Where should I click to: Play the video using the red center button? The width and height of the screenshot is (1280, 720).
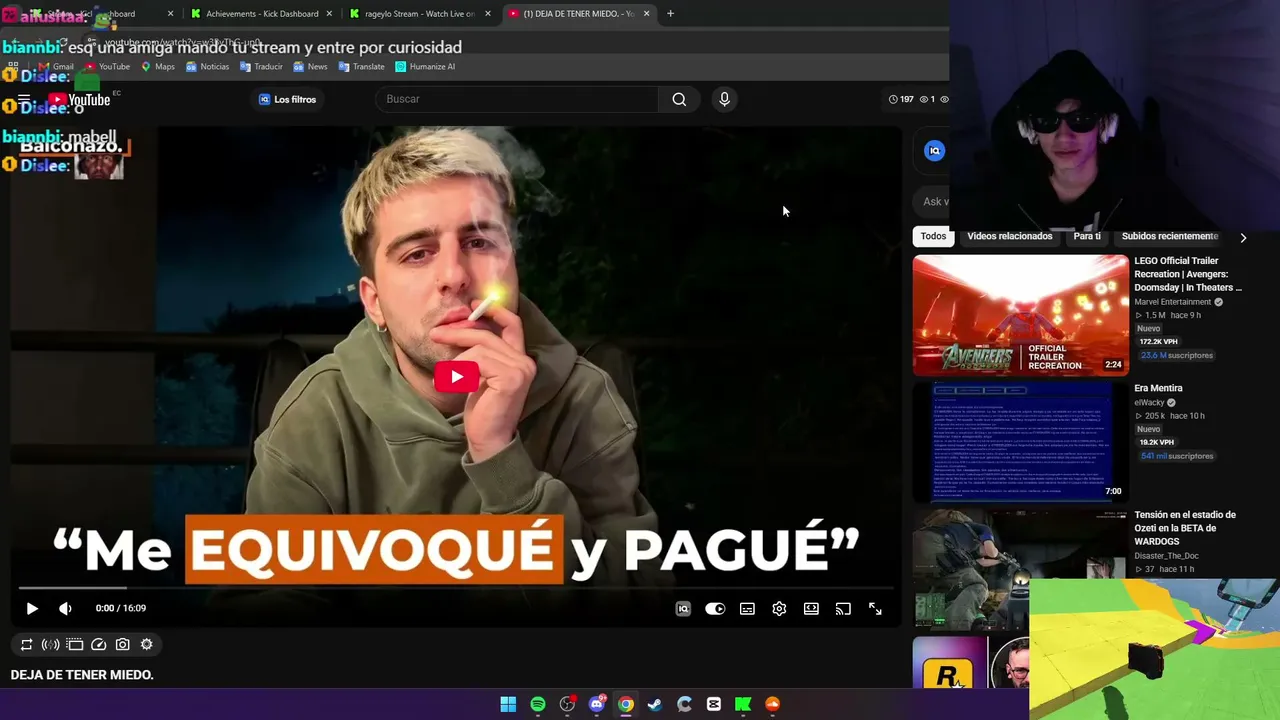(456, 377)
